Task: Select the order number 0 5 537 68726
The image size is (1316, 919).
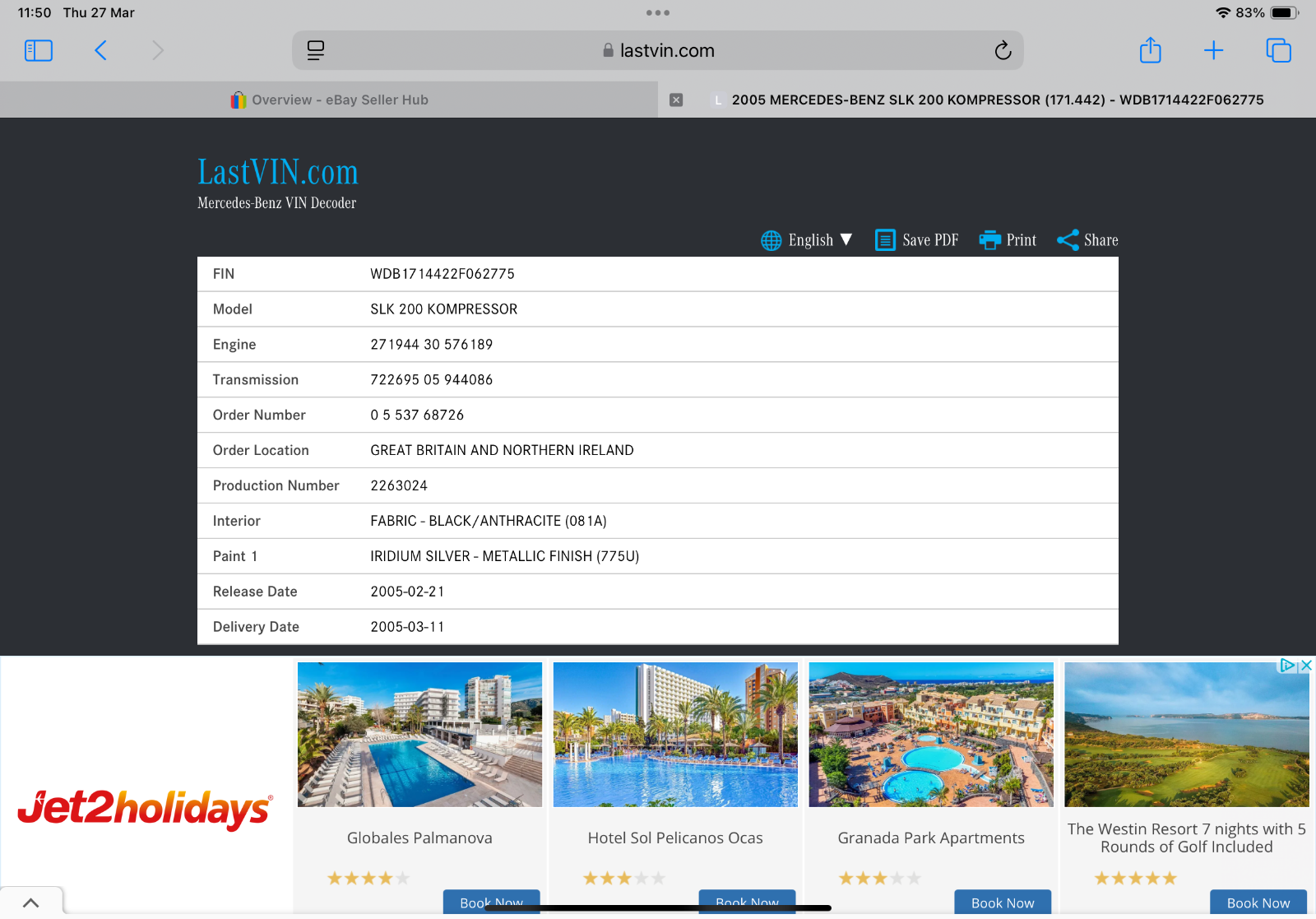Action: coord(417,415)
